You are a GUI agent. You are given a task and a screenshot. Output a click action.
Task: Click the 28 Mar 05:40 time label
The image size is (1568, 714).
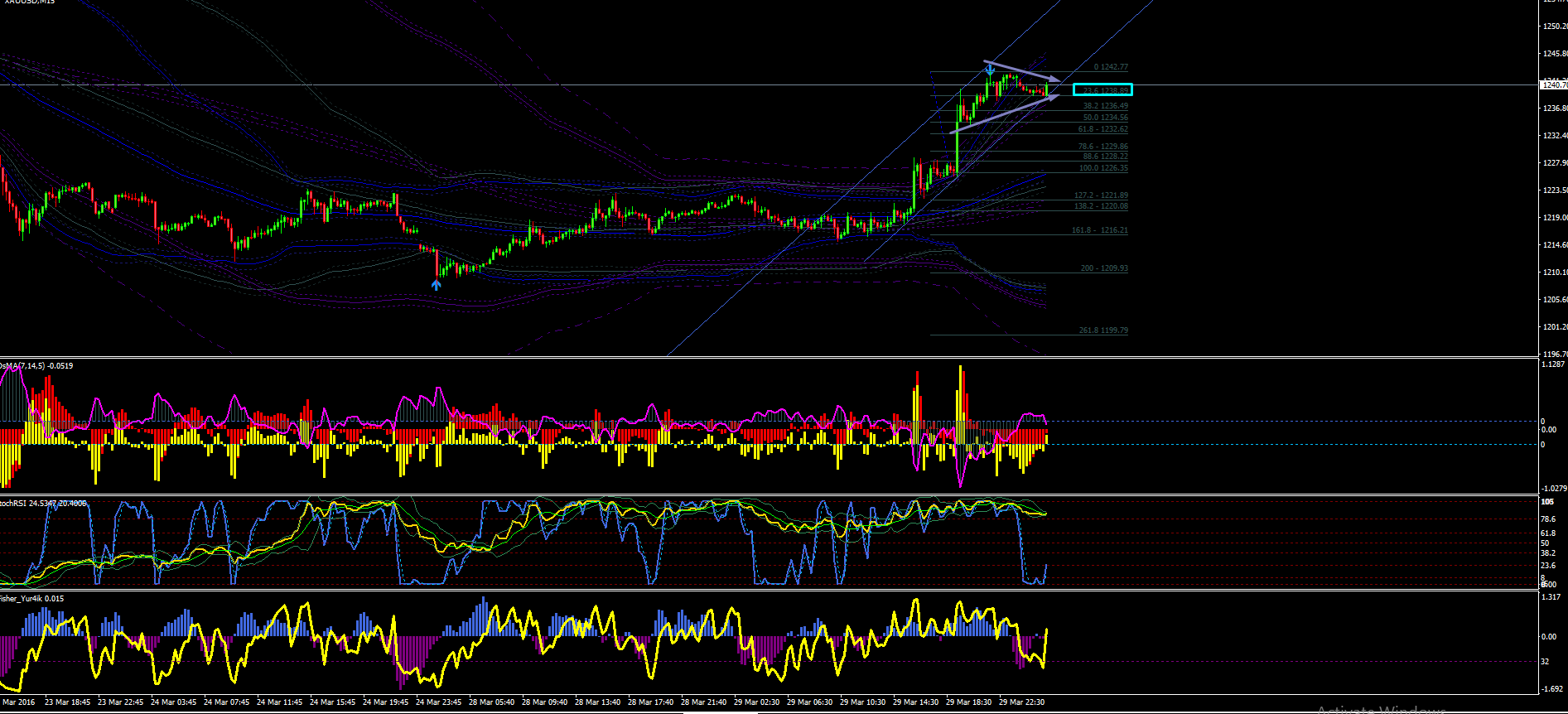492,702
